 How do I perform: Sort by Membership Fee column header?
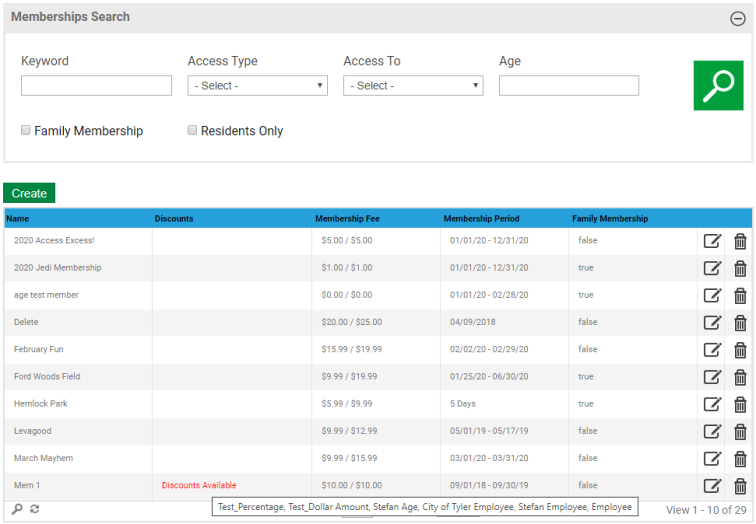click(x=346, y=219)
